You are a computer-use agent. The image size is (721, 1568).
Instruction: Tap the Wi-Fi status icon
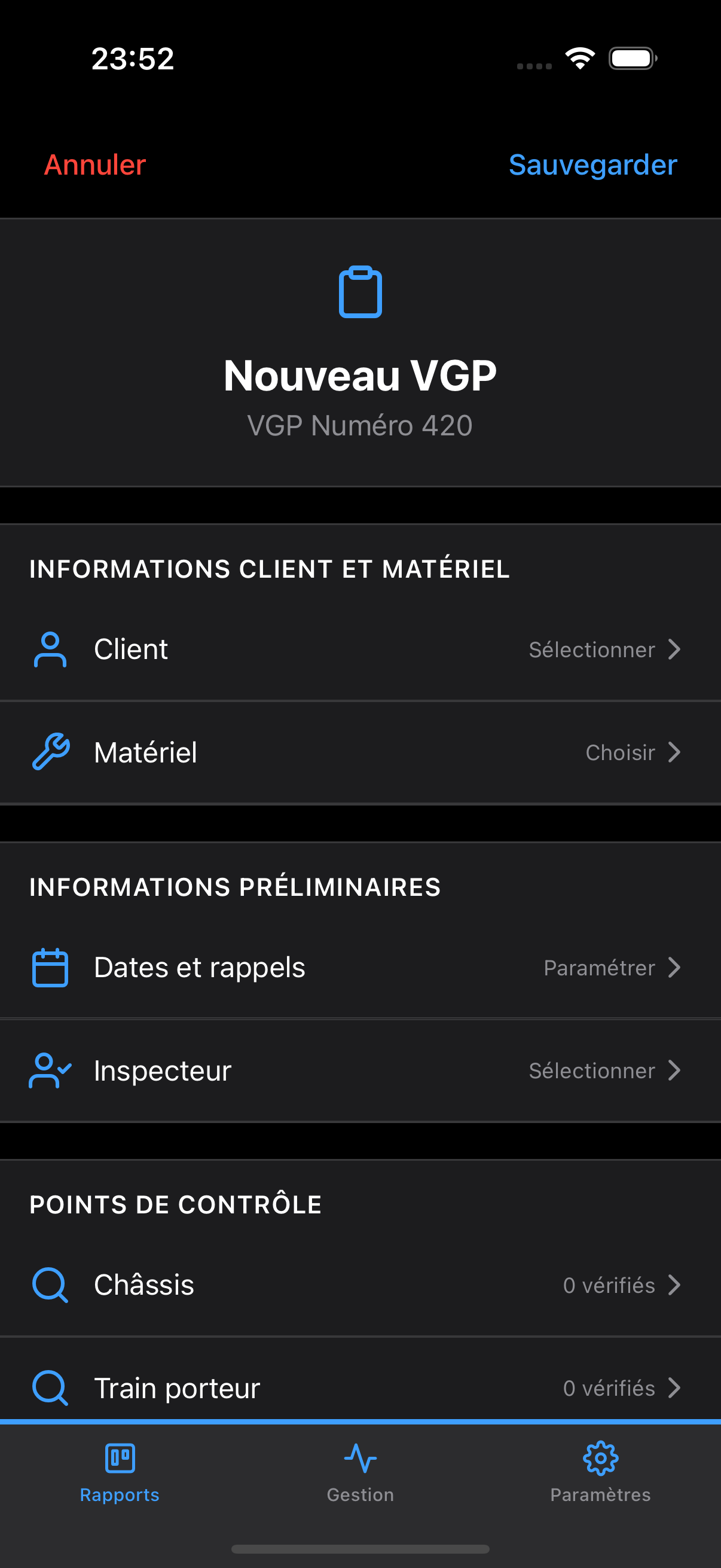tap(579, 59)
